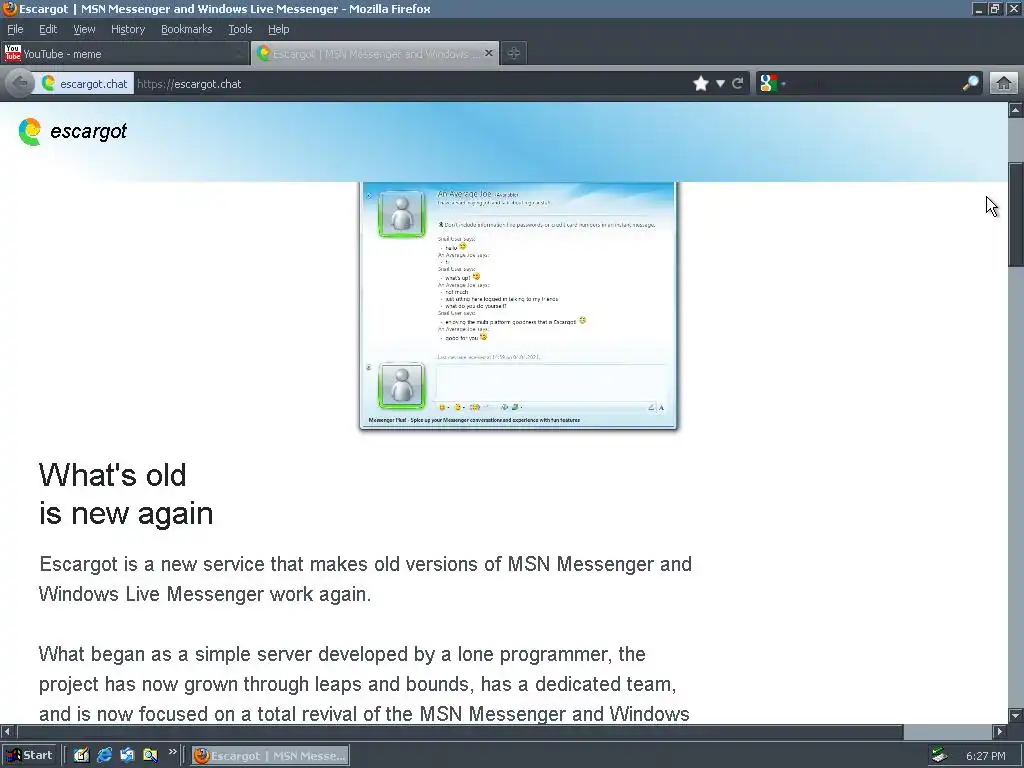Click the network system tray icon

tap(939, 756)
